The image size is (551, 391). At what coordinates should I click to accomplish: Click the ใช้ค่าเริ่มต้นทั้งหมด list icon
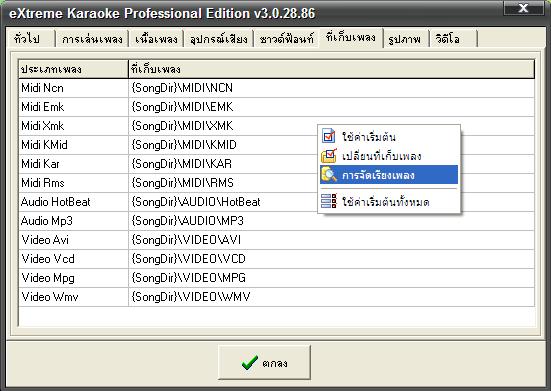click(329, 201)
